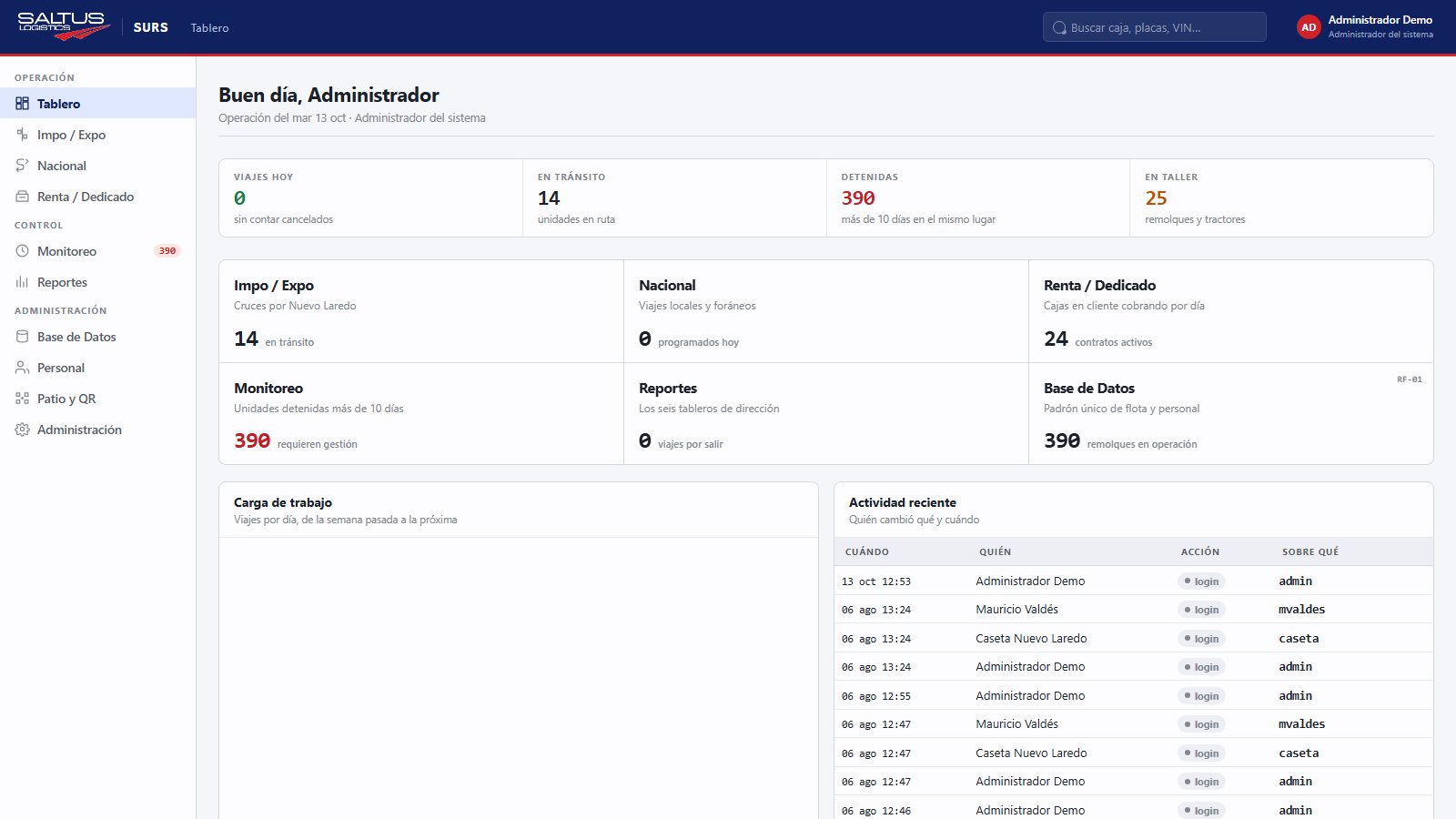Click the Reportes bar chart icon
1456x819 pixels.
point(22,282)
